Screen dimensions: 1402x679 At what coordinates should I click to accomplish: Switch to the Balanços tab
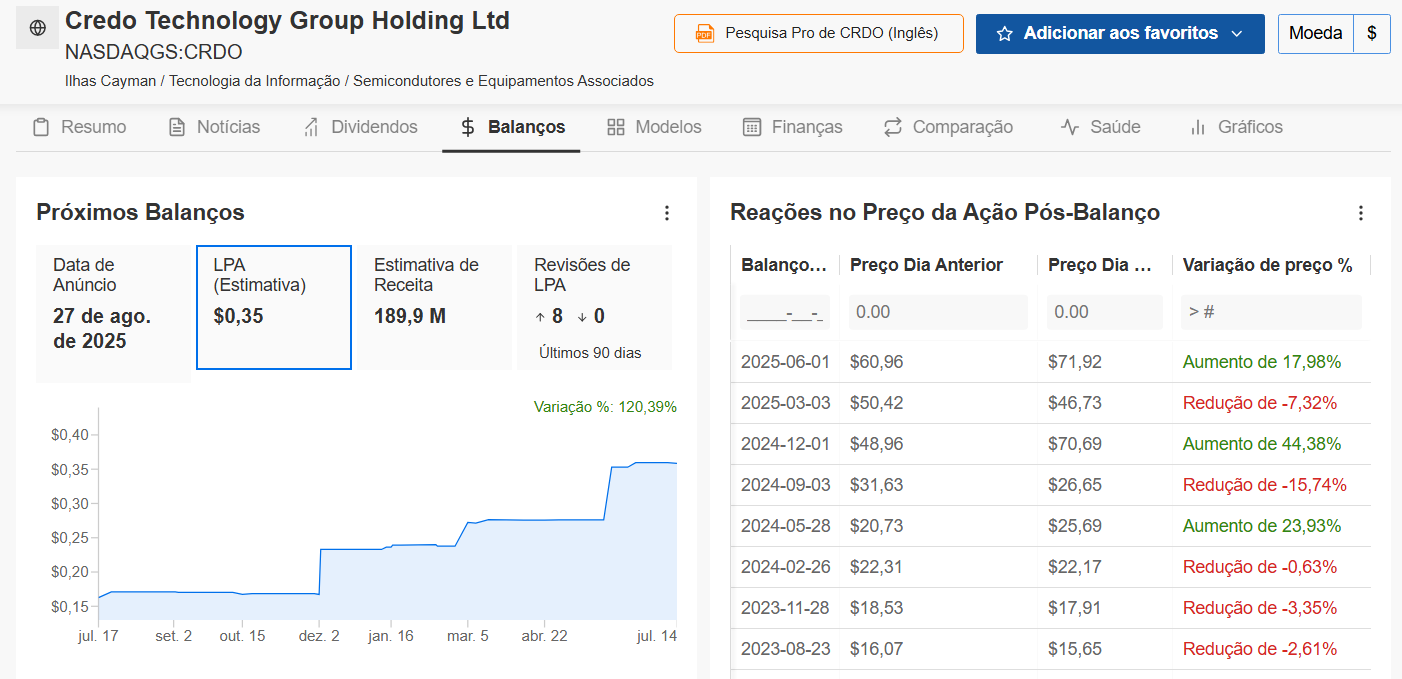coord(512,127)
